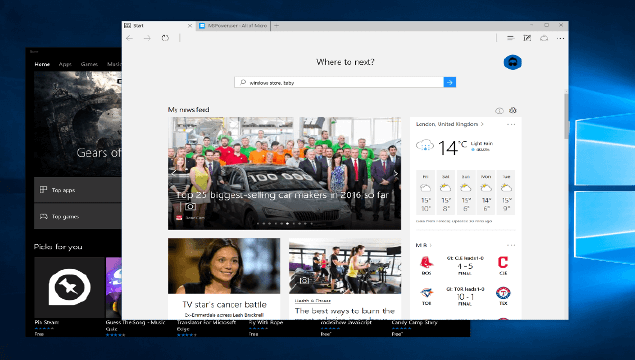The image size is (635, 360).
Task: Click the light rain weather icon
Action: [425, 145]
